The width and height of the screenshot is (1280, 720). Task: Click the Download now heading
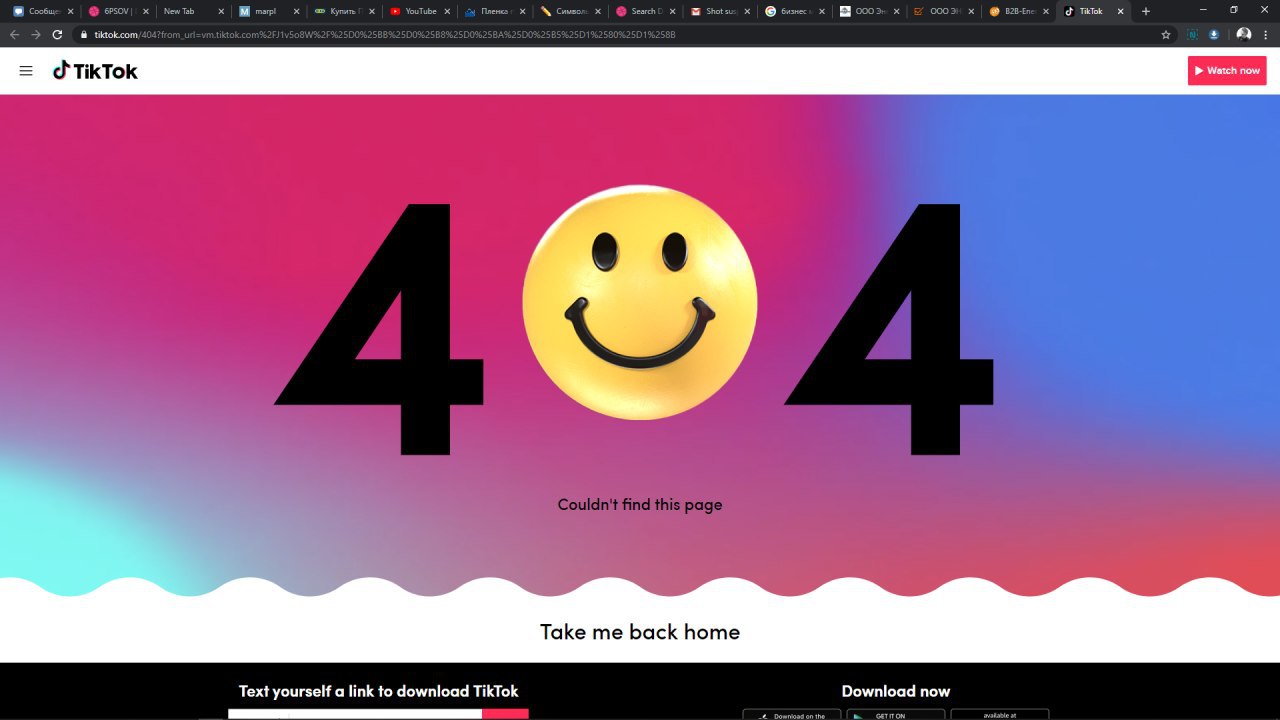point(896,691)
